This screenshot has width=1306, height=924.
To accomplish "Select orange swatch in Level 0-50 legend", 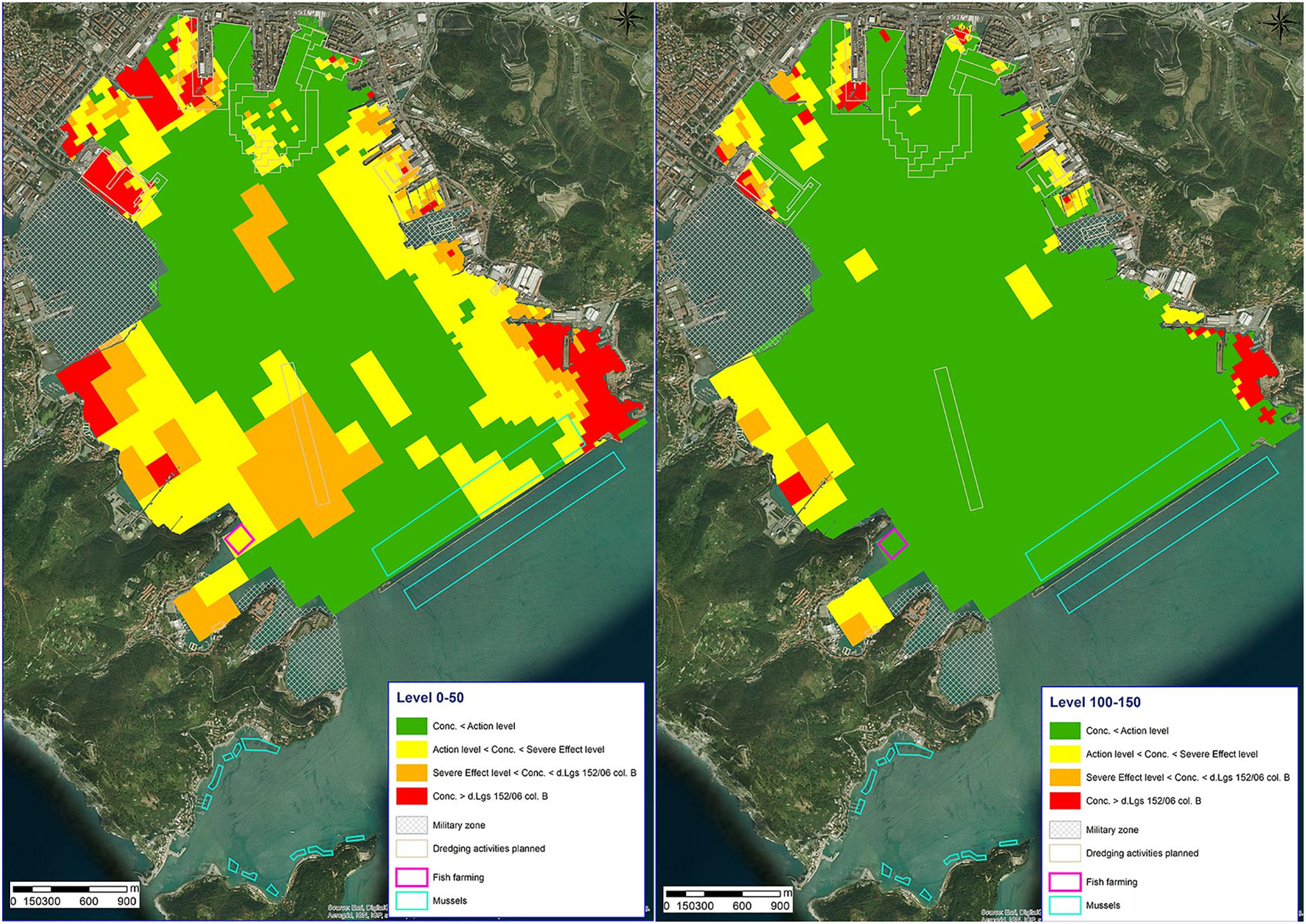I will 412,773.
